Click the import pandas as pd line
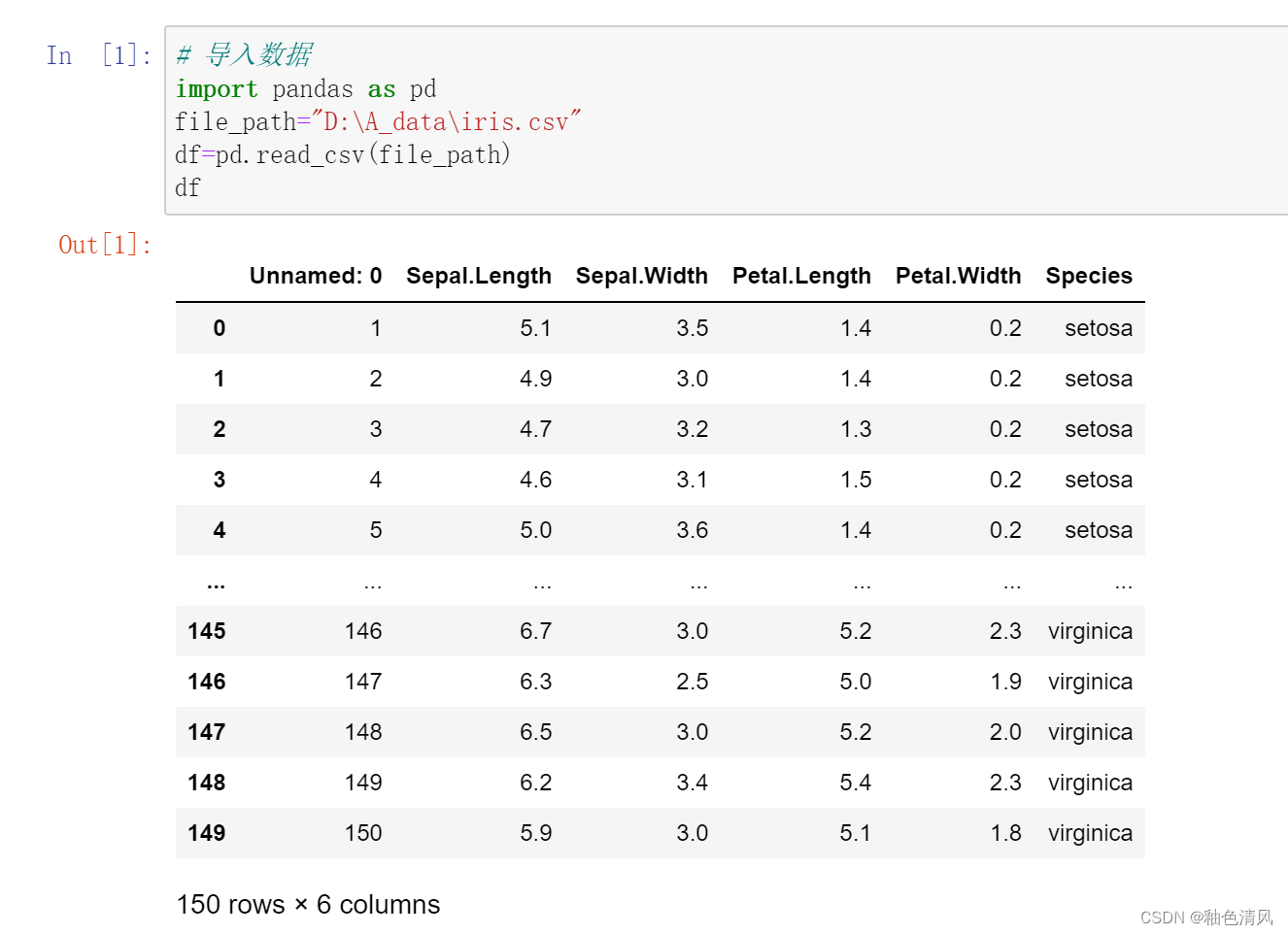Screen dimensions: 1288x935 click(x=306, y=89)
